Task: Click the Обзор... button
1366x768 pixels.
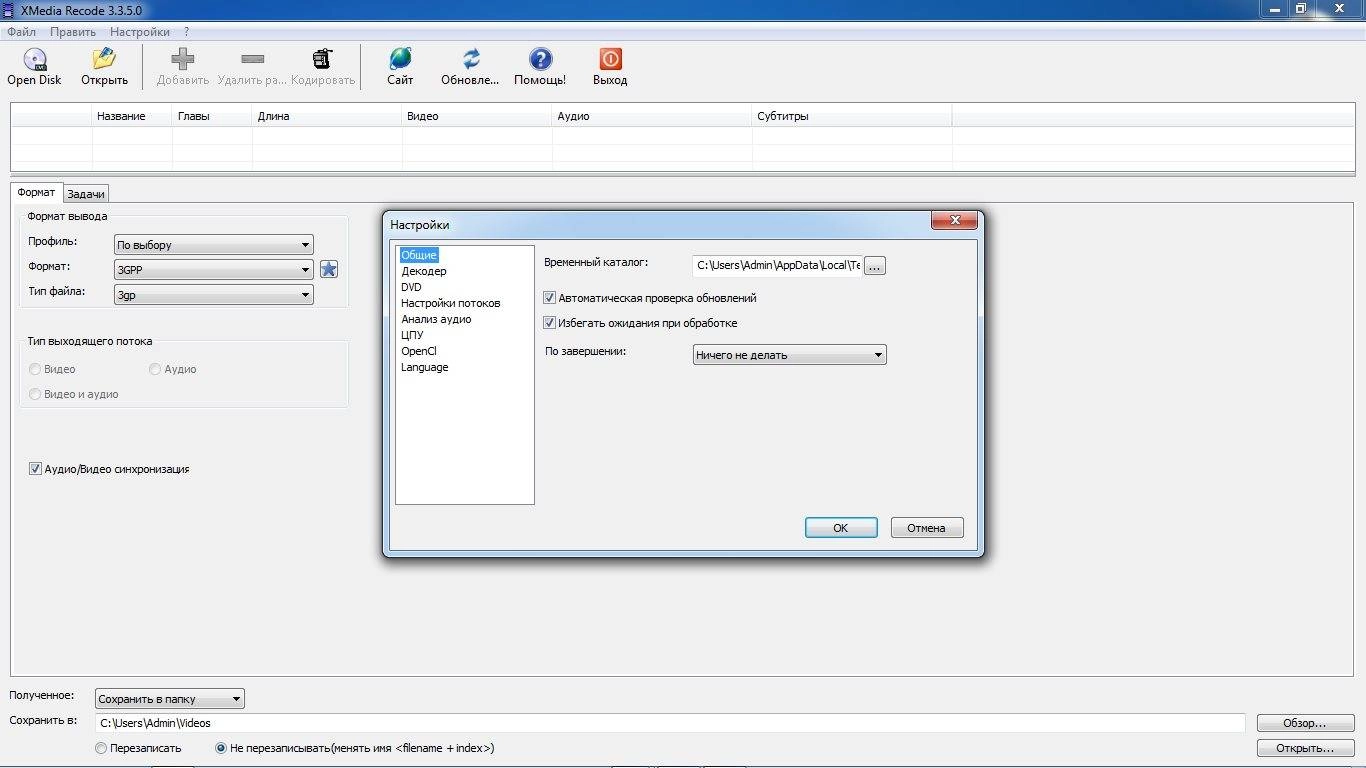Action: click(x=1305, y=723)
